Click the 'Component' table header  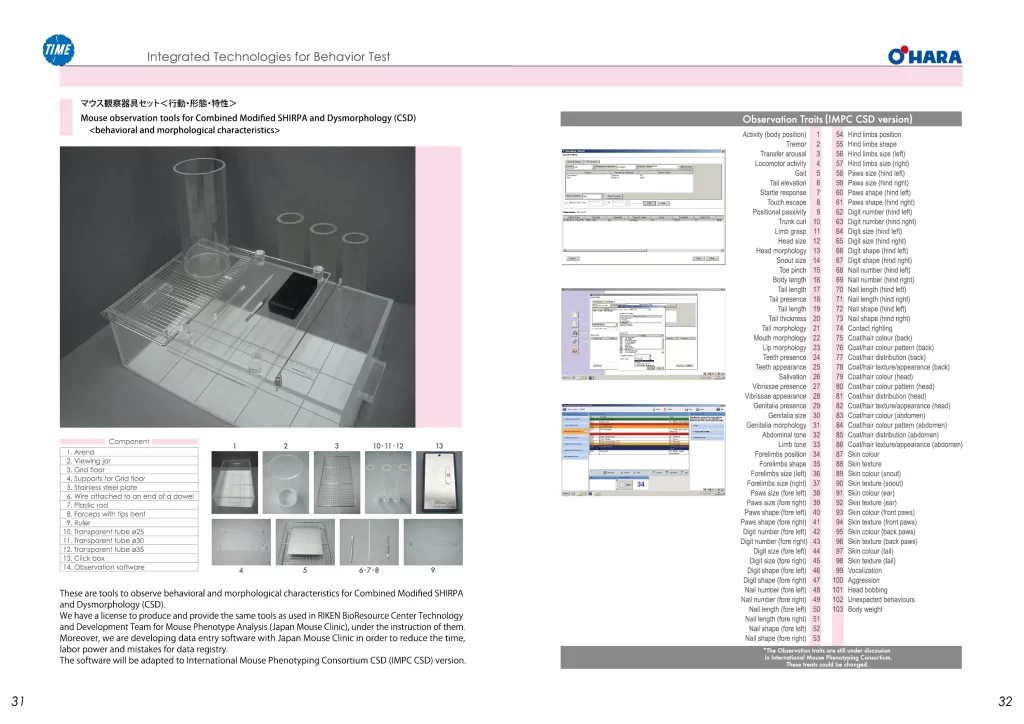click(129, 442)
